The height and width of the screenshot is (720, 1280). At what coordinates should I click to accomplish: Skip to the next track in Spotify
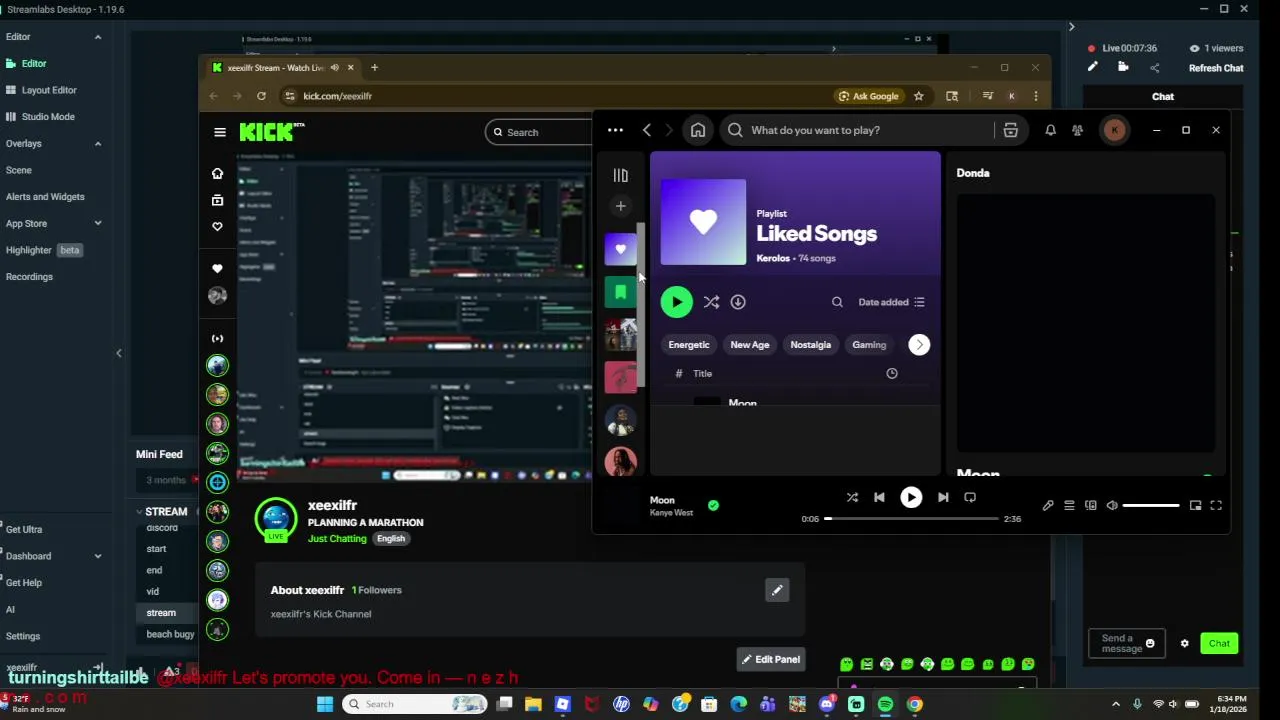(x=942, y=497)
